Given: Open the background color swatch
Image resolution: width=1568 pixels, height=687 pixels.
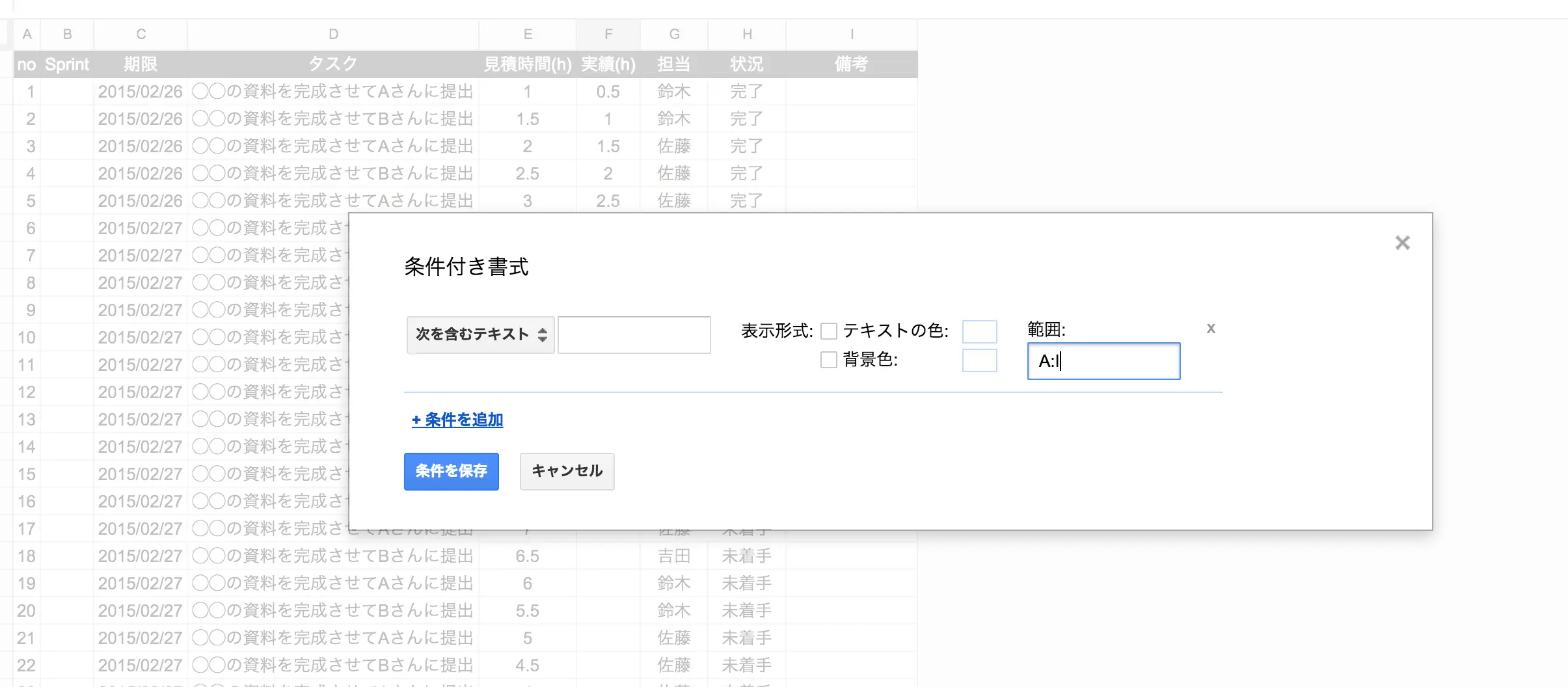Looking at the screenshot, I should click(x=979, y=360).
